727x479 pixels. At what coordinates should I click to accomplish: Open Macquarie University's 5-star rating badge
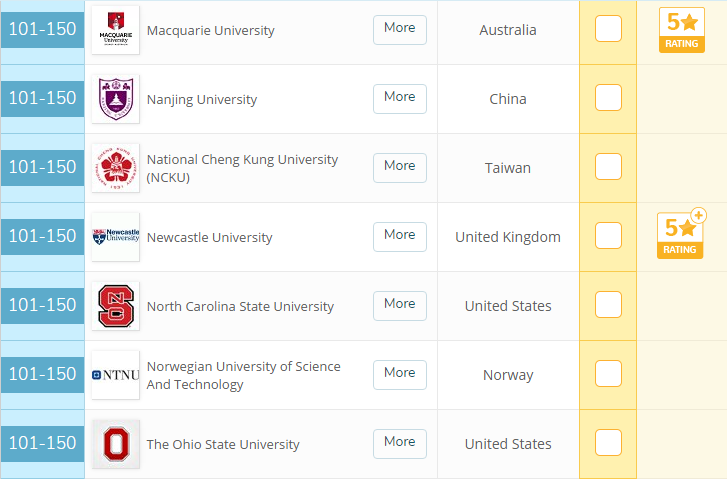(x=681, y=30)
